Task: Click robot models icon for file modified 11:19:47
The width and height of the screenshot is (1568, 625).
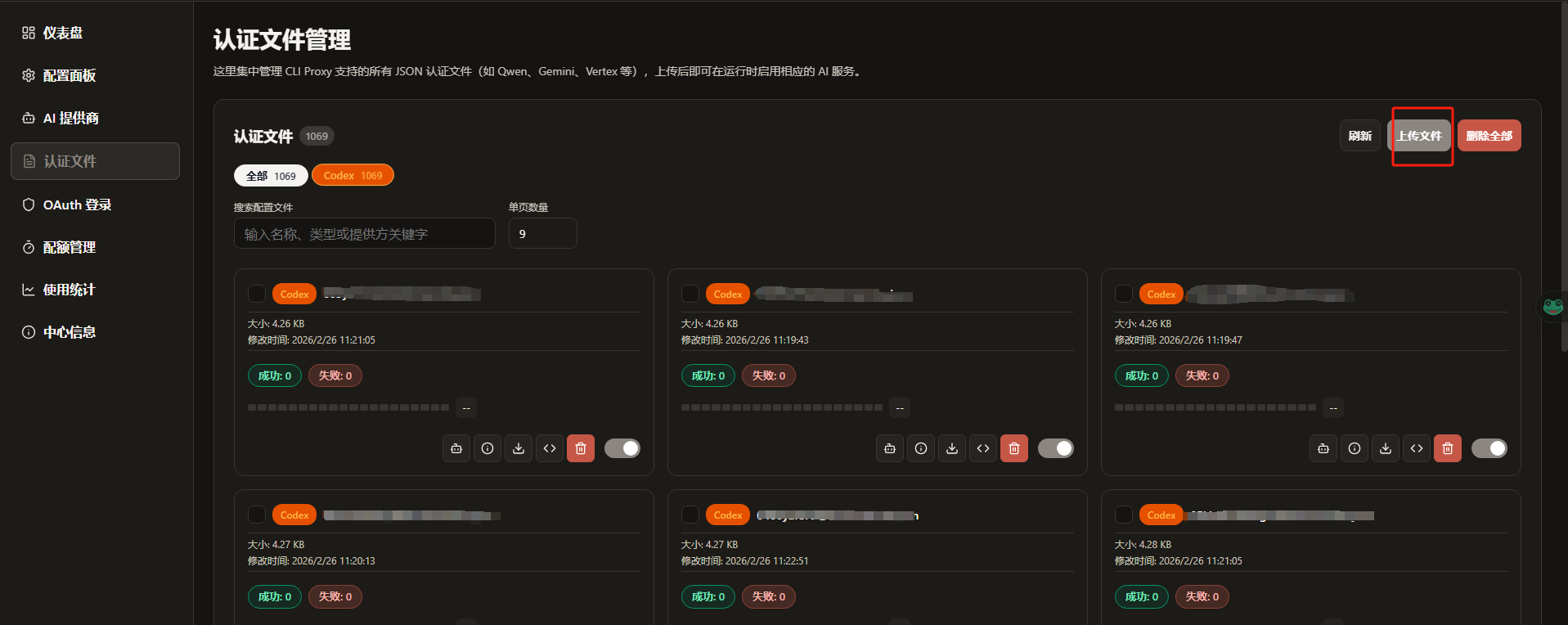Action: (x=1323, y=448)
